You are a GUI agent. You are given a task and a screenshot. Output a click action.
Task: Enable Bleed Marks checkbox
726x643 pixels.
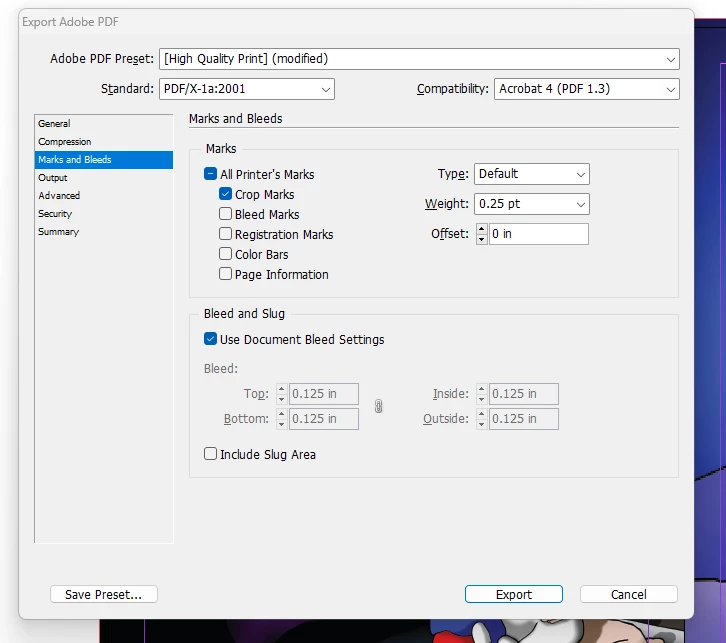(225, 214)
